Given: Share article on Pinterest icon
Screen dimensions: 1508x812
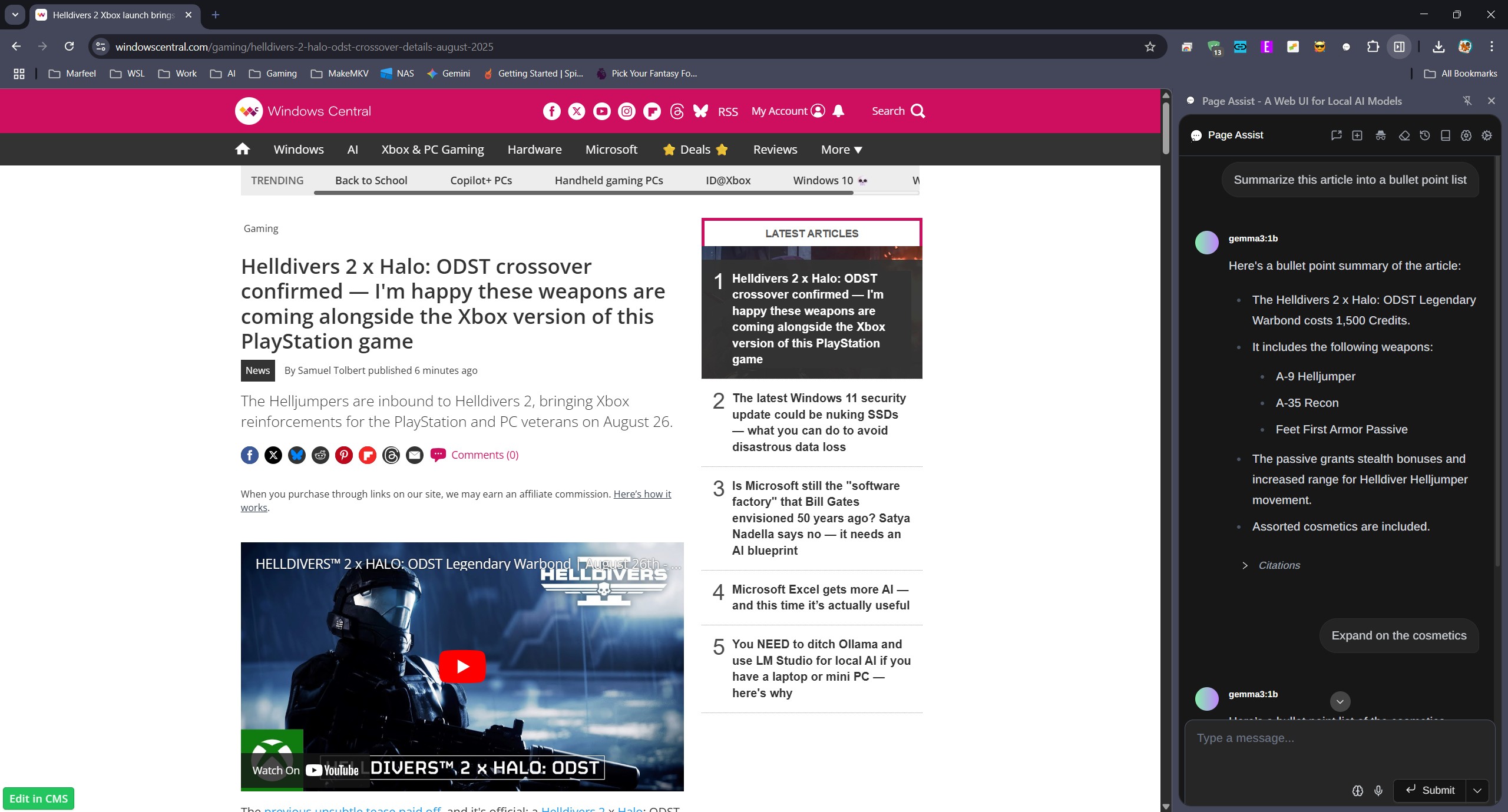Looking at the screenshot, I should pyautogui.click(x=344, y=455).
